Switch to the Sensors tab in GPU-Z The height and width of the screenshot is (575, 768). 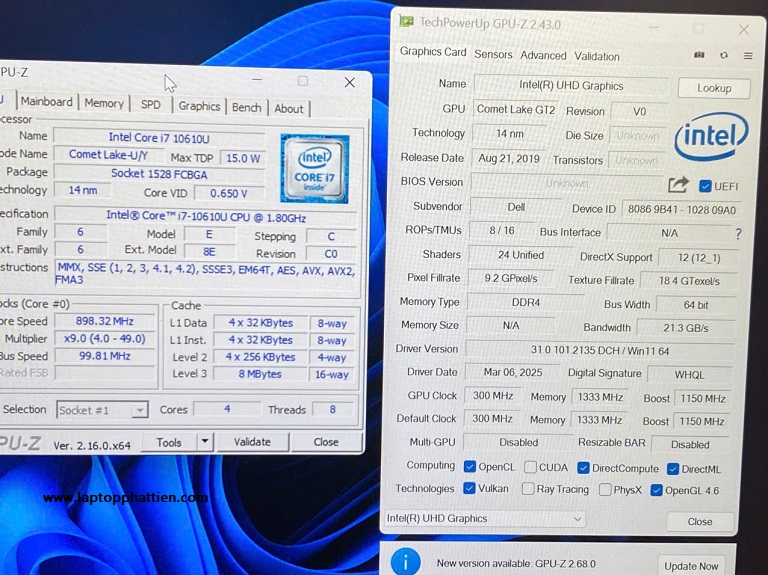[493, 55]
